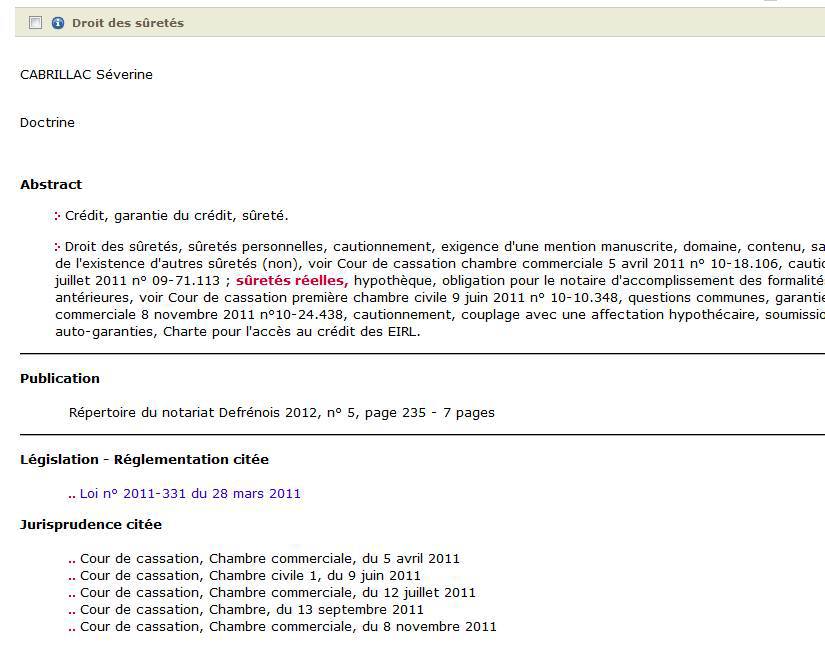
Task: Click the bullet marker before Loi n° 2011-331
Action: 72,494
